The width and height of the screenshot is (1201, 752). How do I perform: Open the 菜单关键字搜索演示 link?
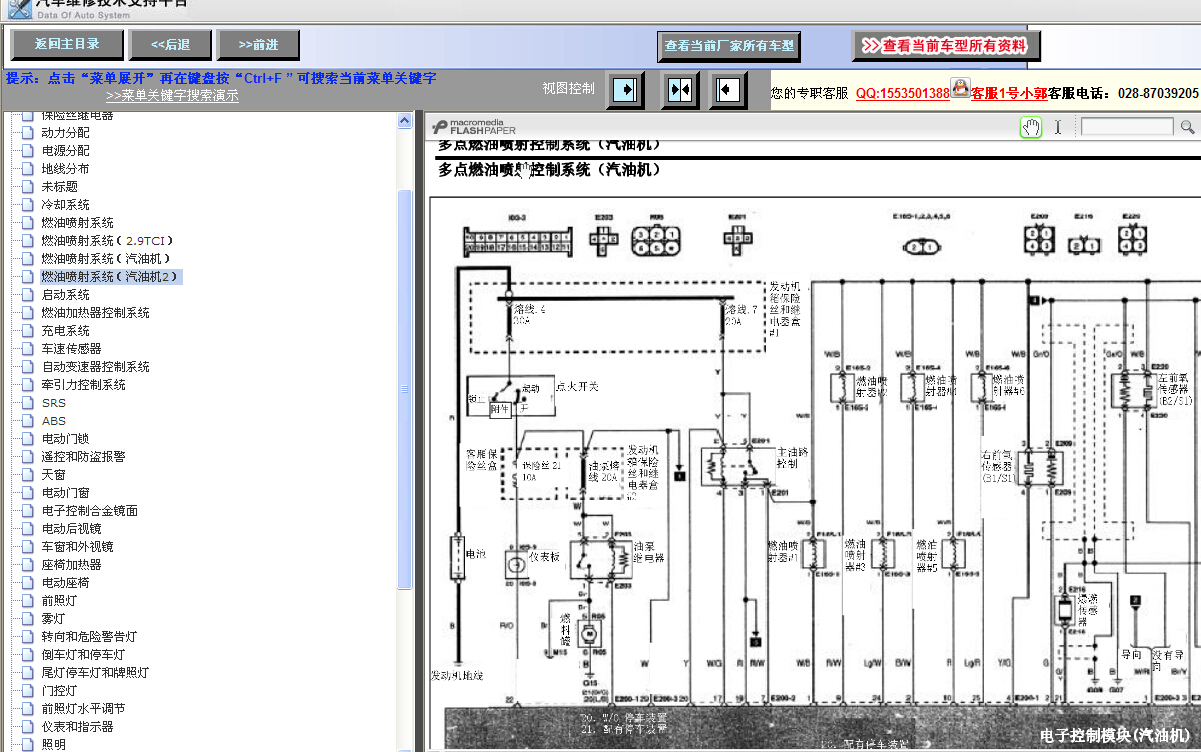click(x=172, y=96)
